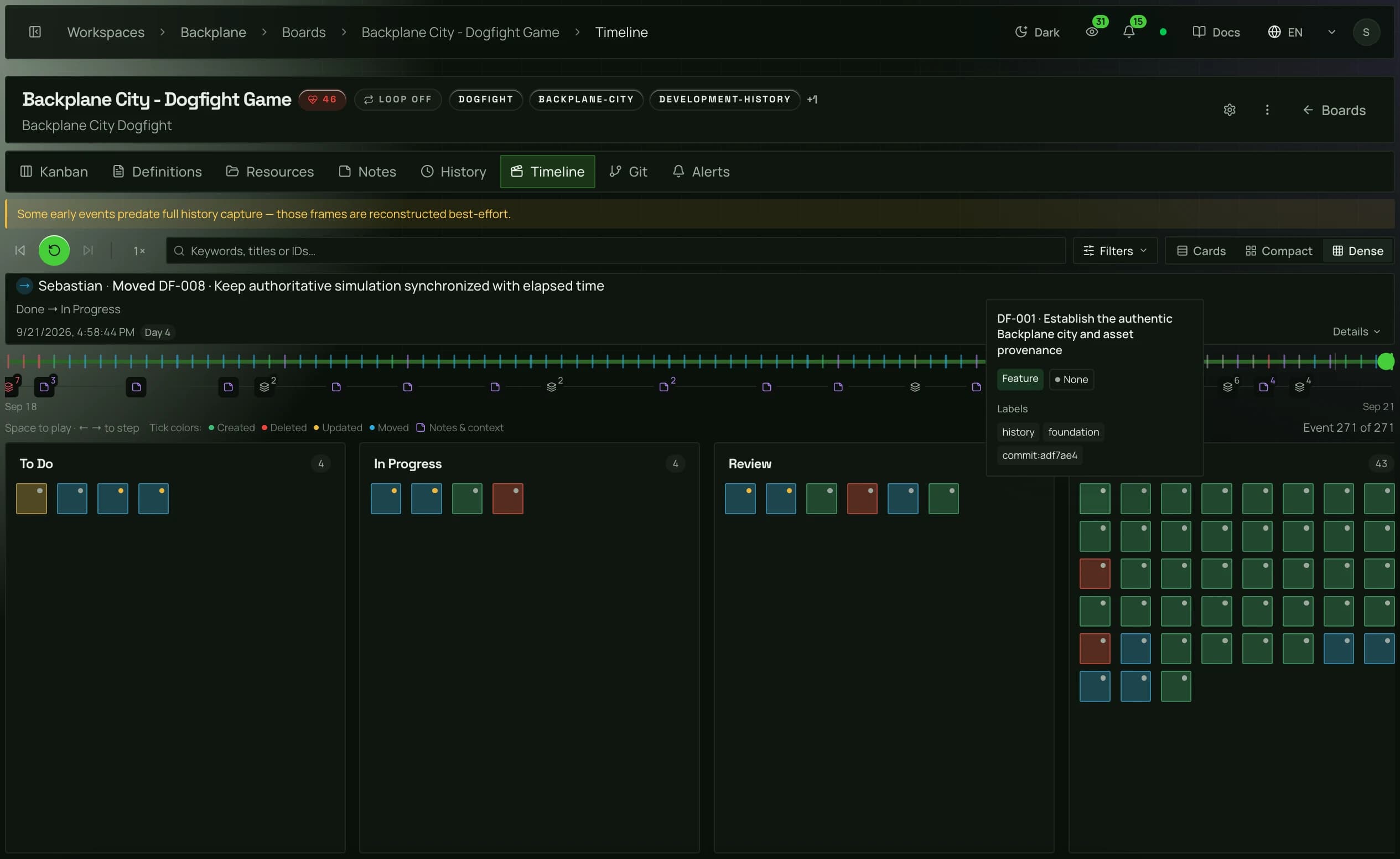Click the Workspaces breadcrumb
This screenshot has height=859, width=1400.
coord(106,32)
